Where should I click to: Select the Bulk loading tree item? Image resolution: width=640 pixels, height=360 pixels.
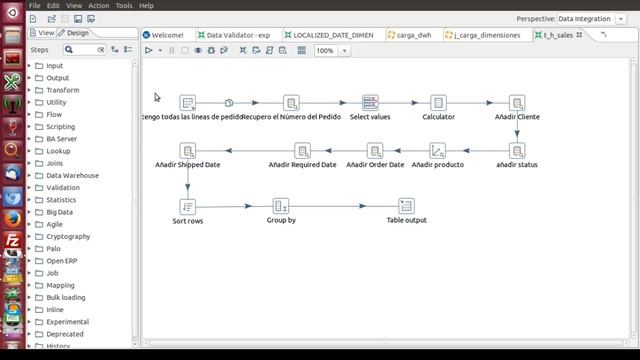click(x=65, y=298)
